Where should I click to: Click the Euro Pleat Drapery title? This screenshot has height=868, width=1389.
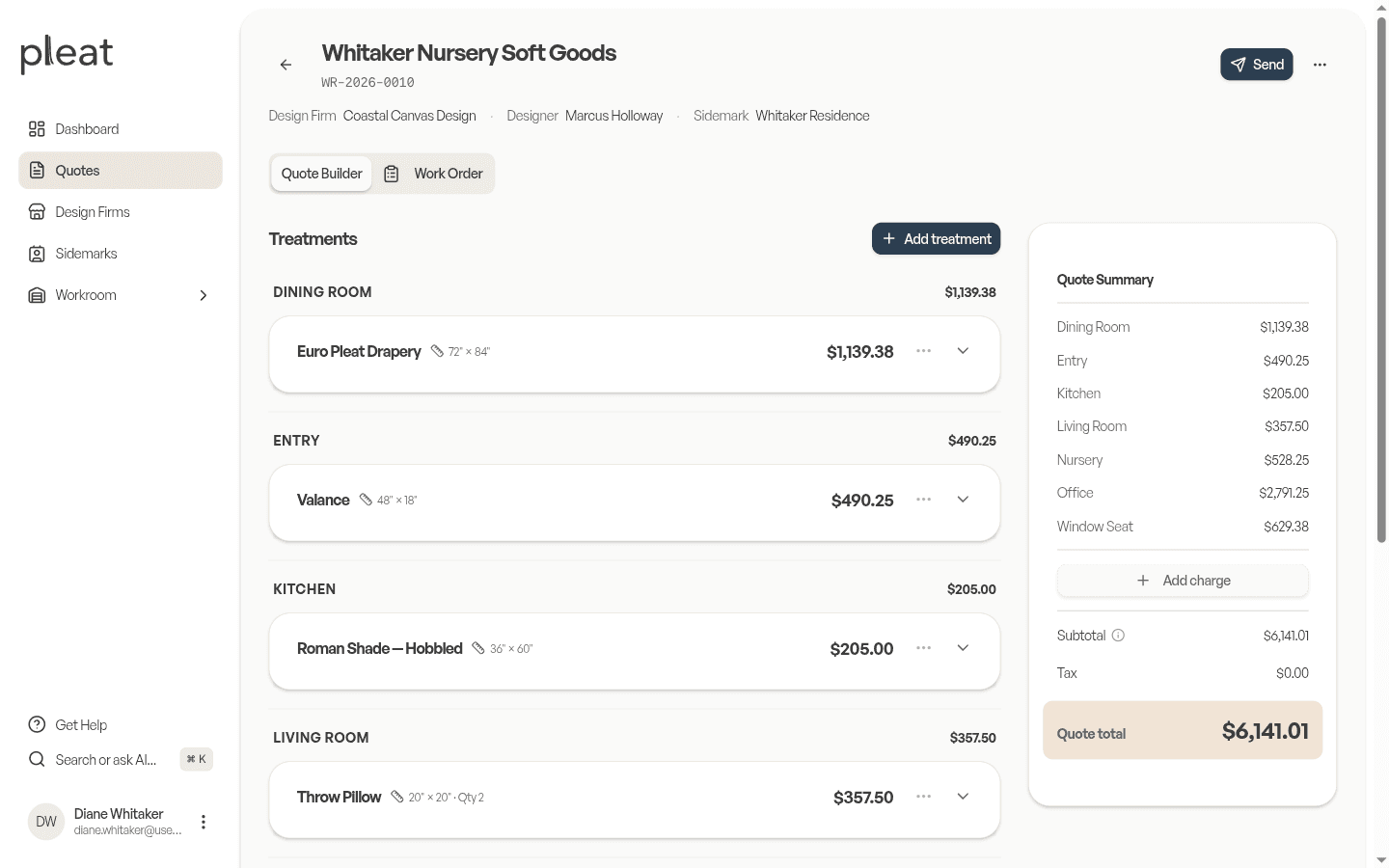click(x=359, y=351)
